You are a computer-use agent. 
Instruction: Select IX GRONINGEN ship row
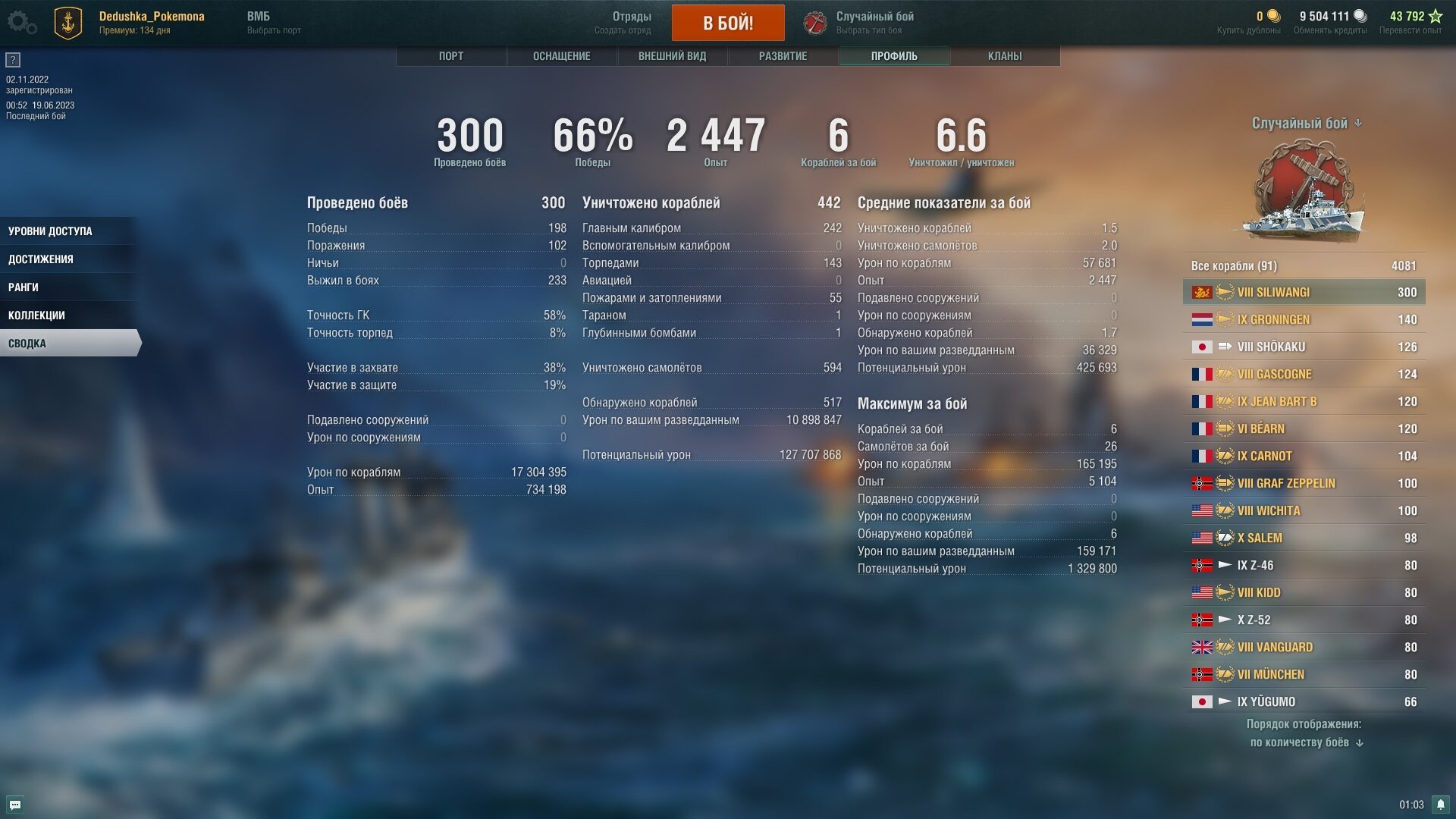1304,319
